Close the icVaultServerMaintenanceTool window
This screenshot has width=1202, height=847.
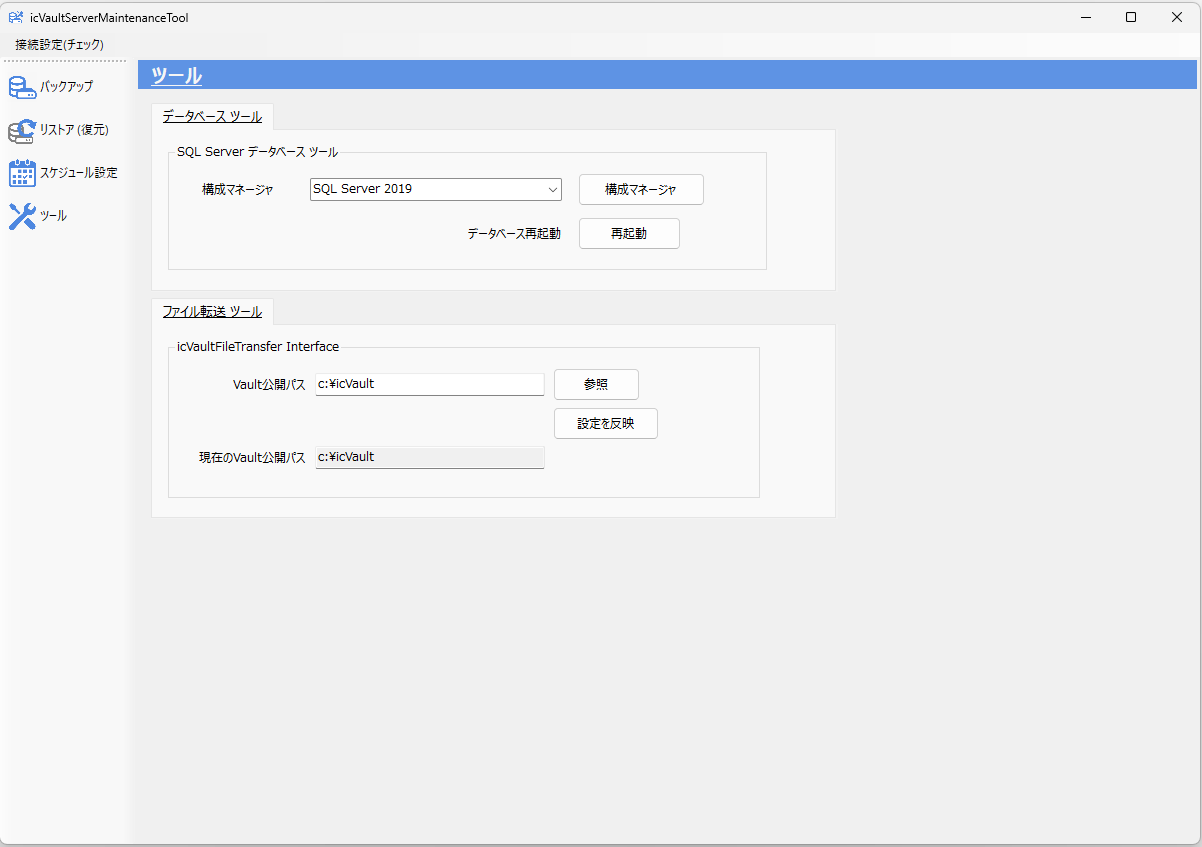click(1177, 17)
